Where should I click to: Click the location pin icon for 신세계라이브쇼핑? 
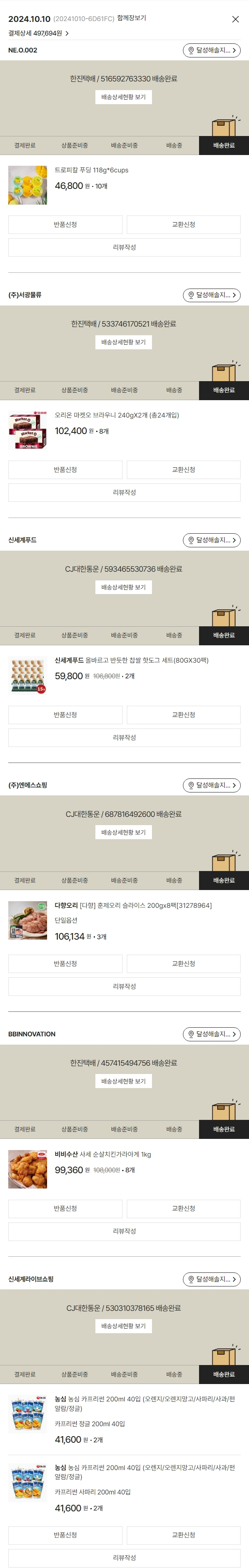tap(191, 1279)
